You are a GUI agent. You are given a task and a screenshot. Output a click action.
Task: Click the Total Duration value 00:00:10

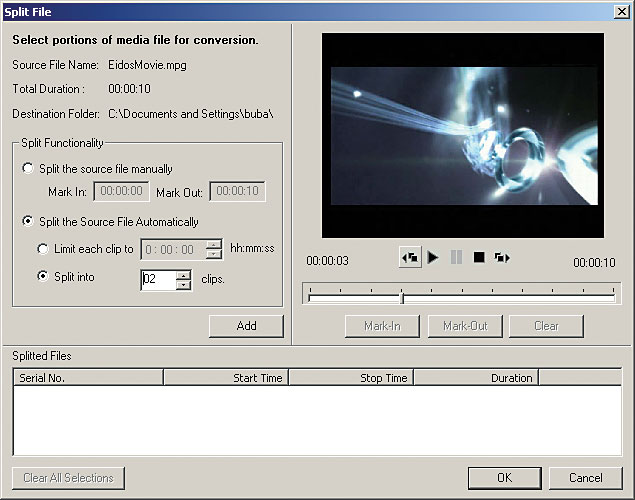click(129, 89)
